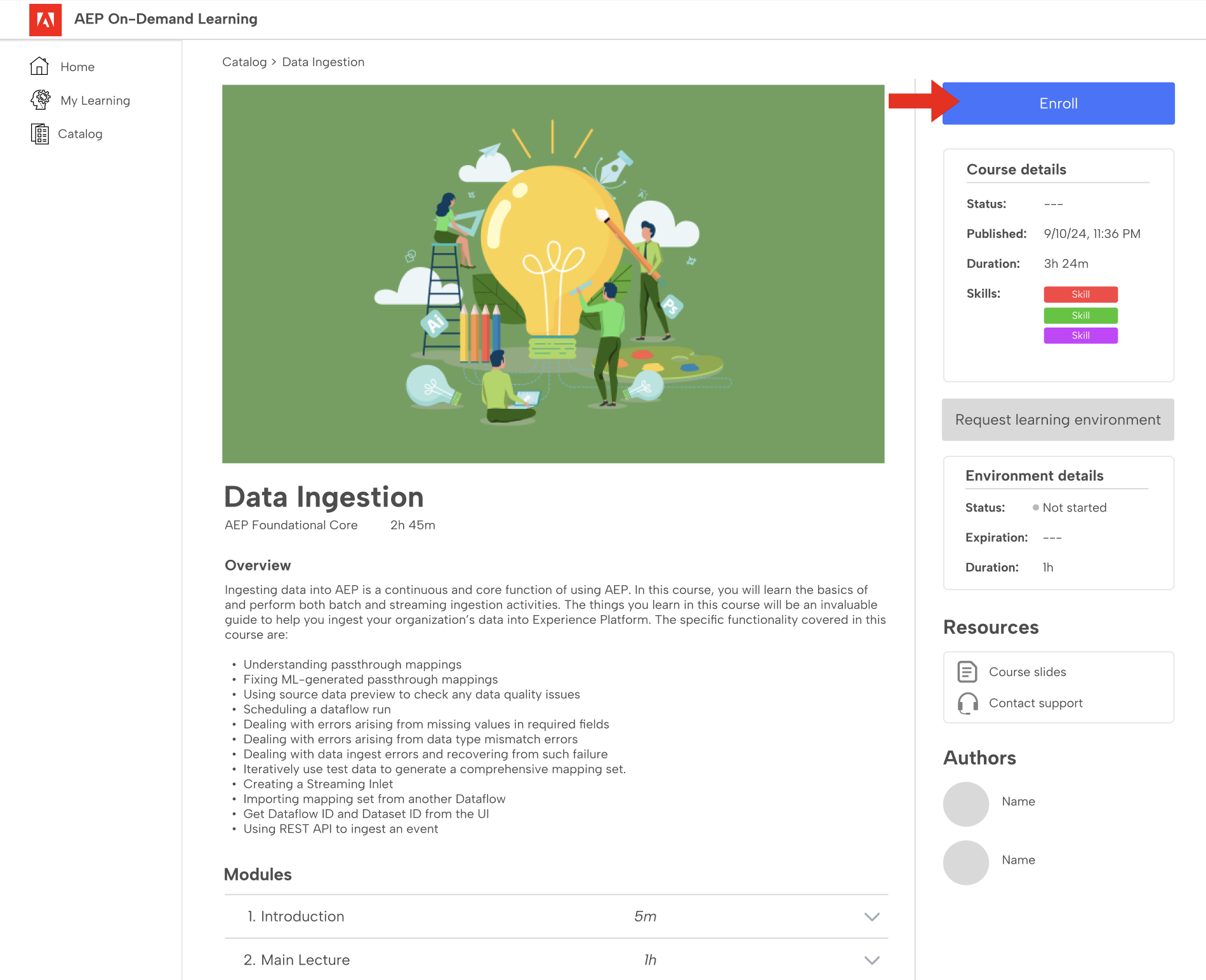Expand the Main Lecture module chevron

[872, 960]
